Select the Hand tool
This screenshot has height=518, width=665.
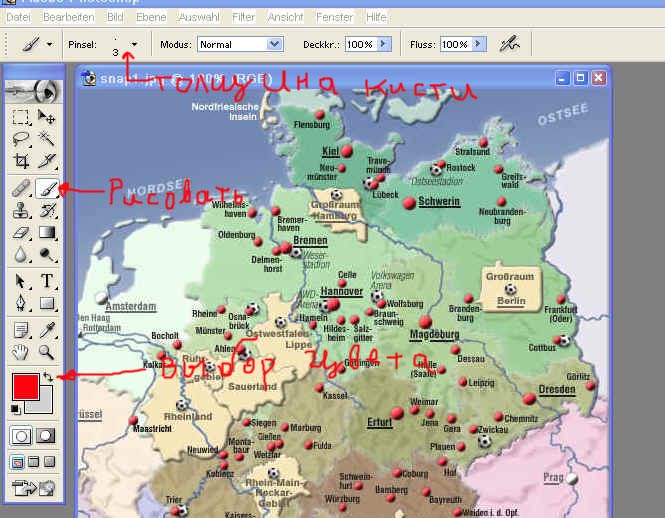20,352
